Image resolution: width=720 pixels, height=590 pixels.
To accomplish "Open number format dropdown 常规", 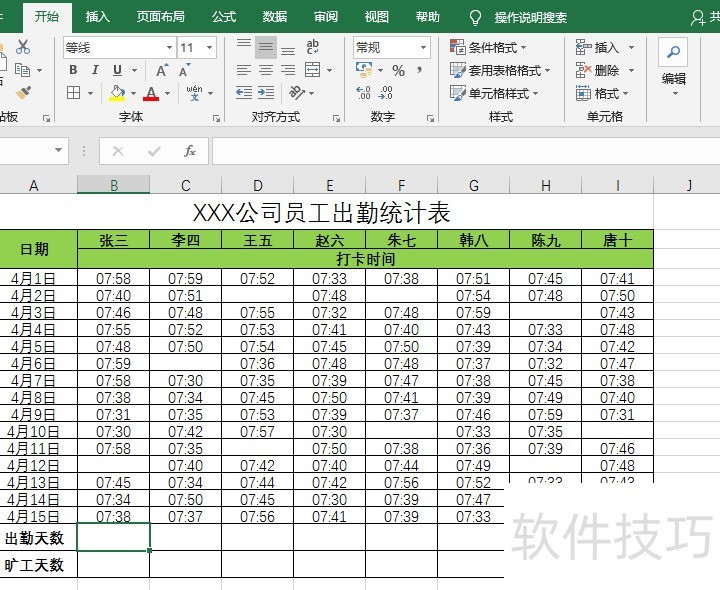I will tap(423, 47).
